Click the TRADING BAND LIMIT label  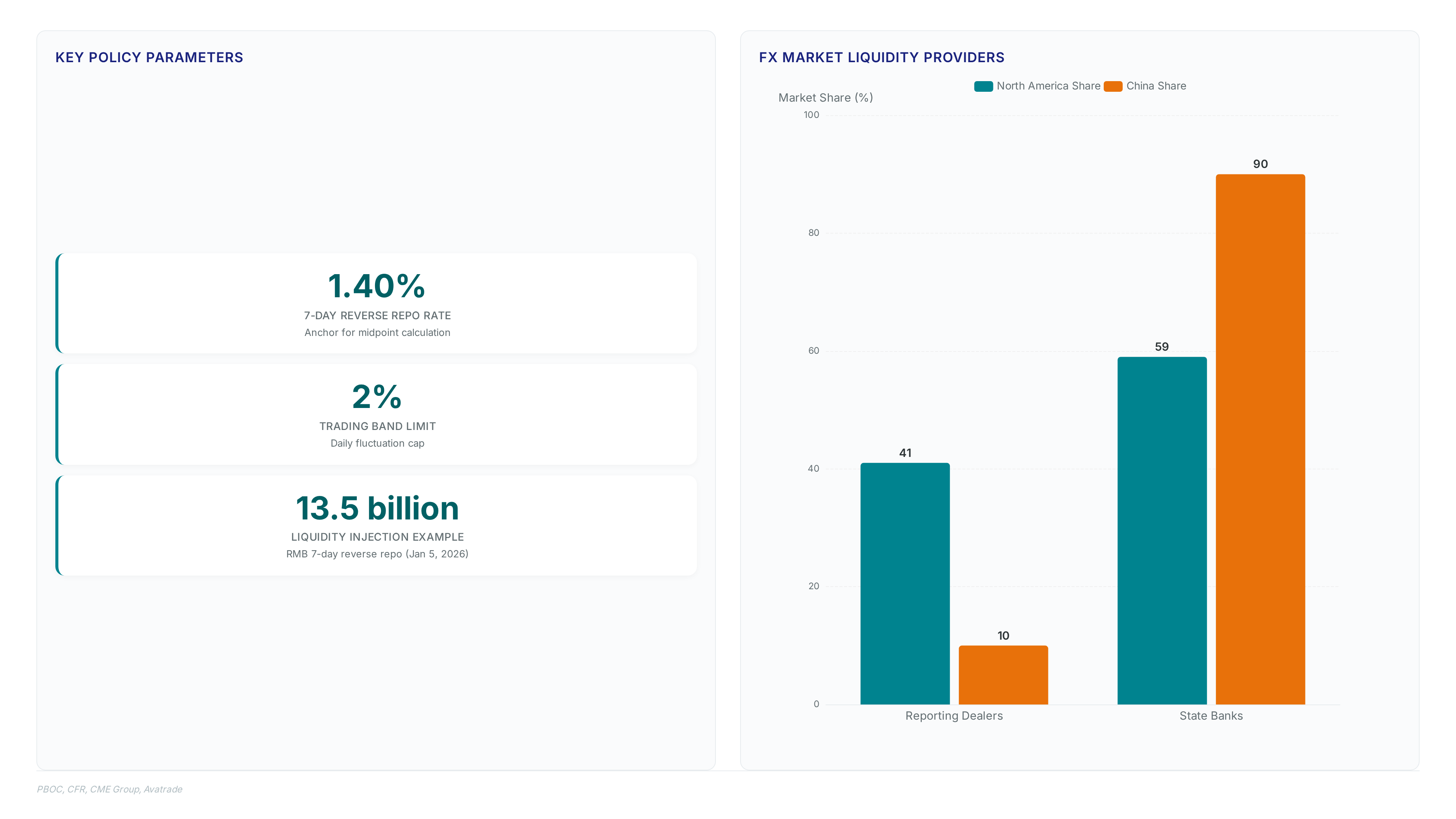click(x=377, y=426)
